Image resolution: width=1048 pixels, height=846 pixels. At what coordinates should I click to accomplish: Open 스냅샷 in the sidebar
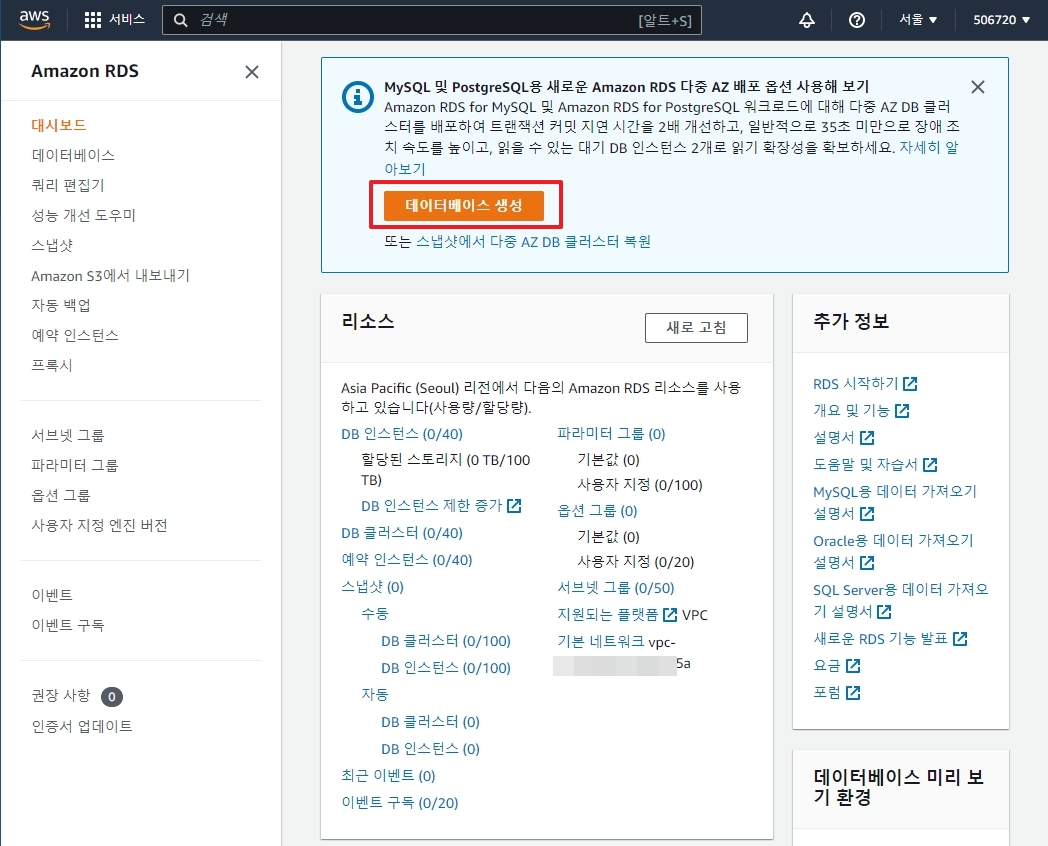tap(51, 245)
